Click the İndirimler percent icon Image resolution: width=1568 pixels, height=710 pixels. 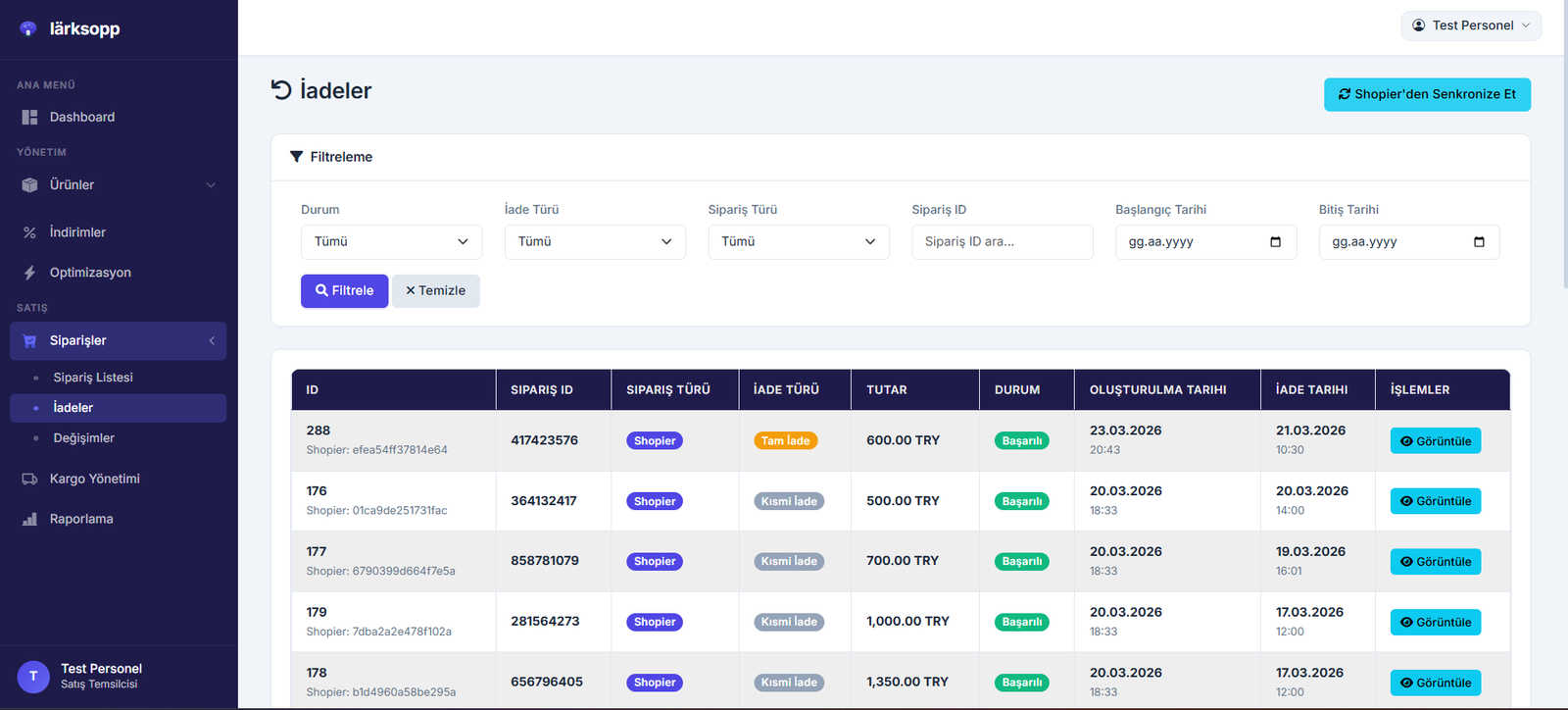(29, 232)
